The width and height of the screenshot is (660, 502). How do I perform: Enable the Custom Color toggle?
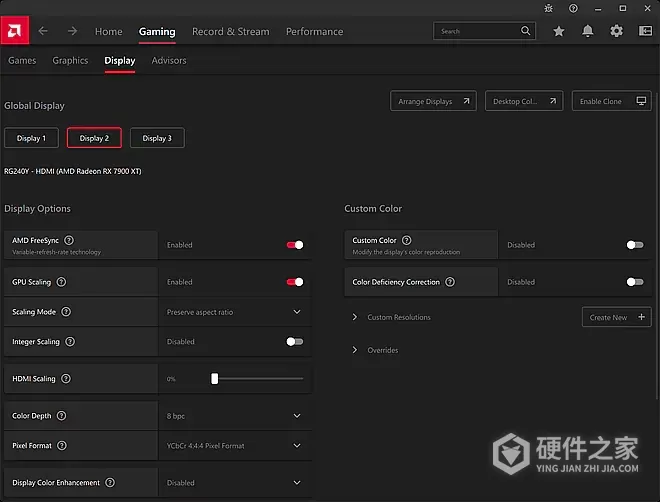pyautogui.click(x=635, y=245)
